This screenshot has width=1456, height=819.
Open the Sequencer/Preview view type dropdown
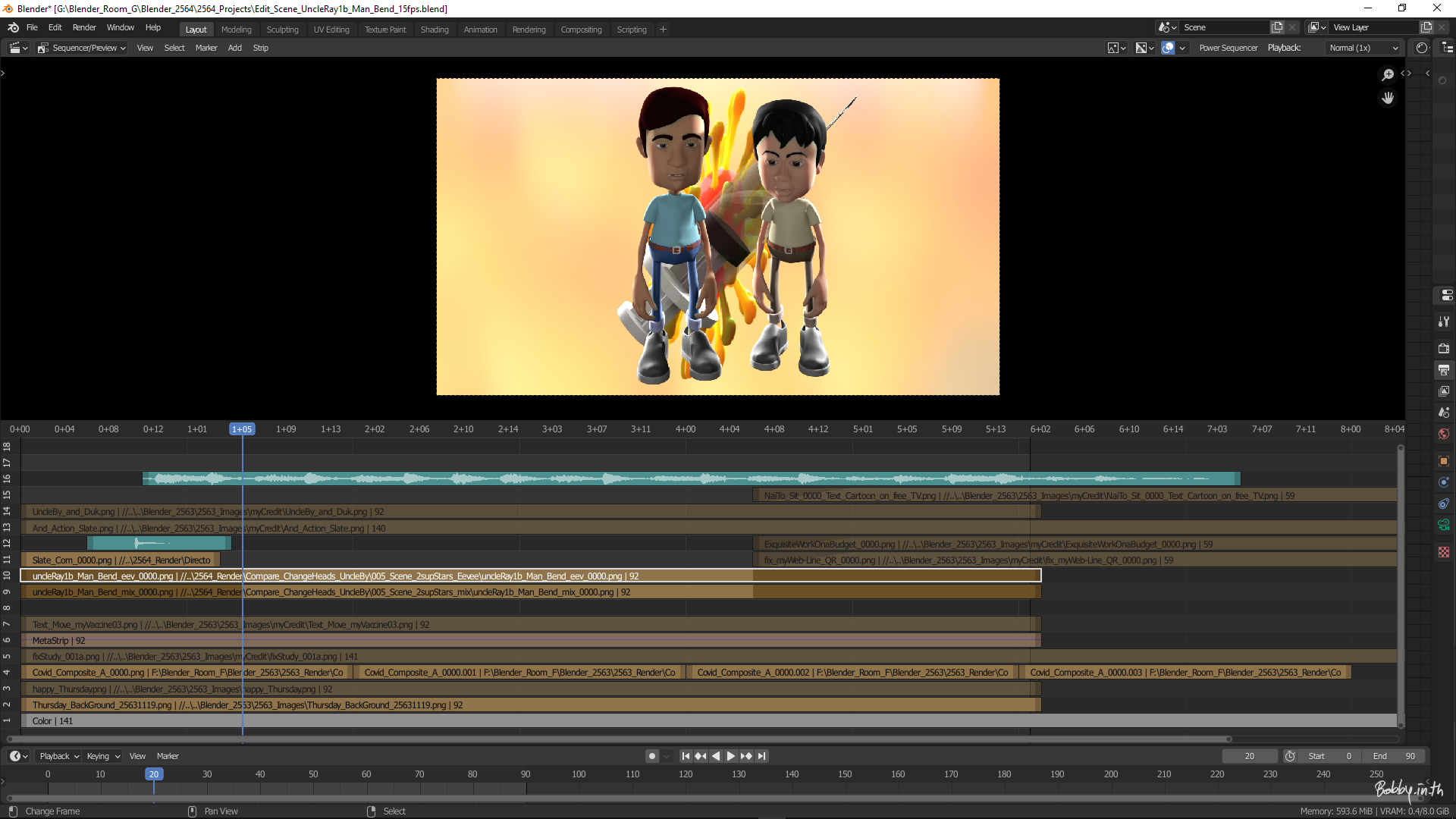click(x=82, y=48)
